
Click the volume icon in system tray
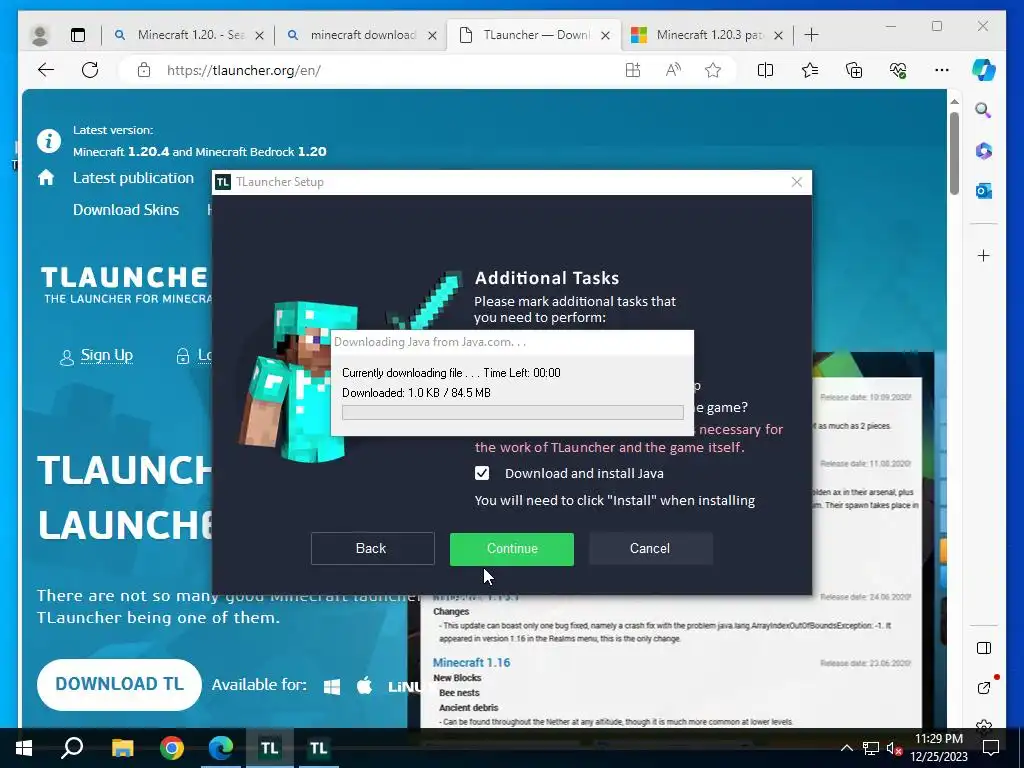(x=893, y=748)
